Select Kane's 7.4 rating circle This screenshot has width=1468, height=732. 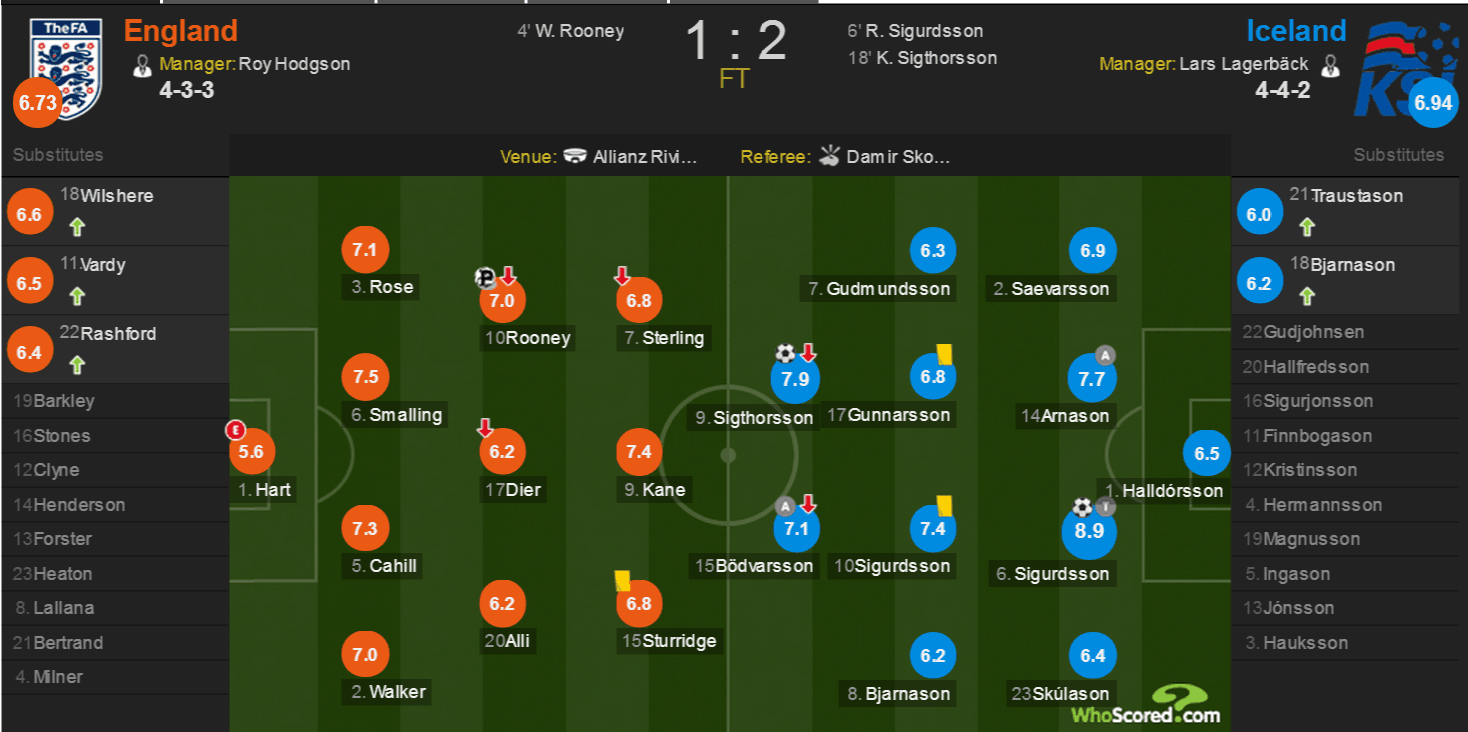639,452
